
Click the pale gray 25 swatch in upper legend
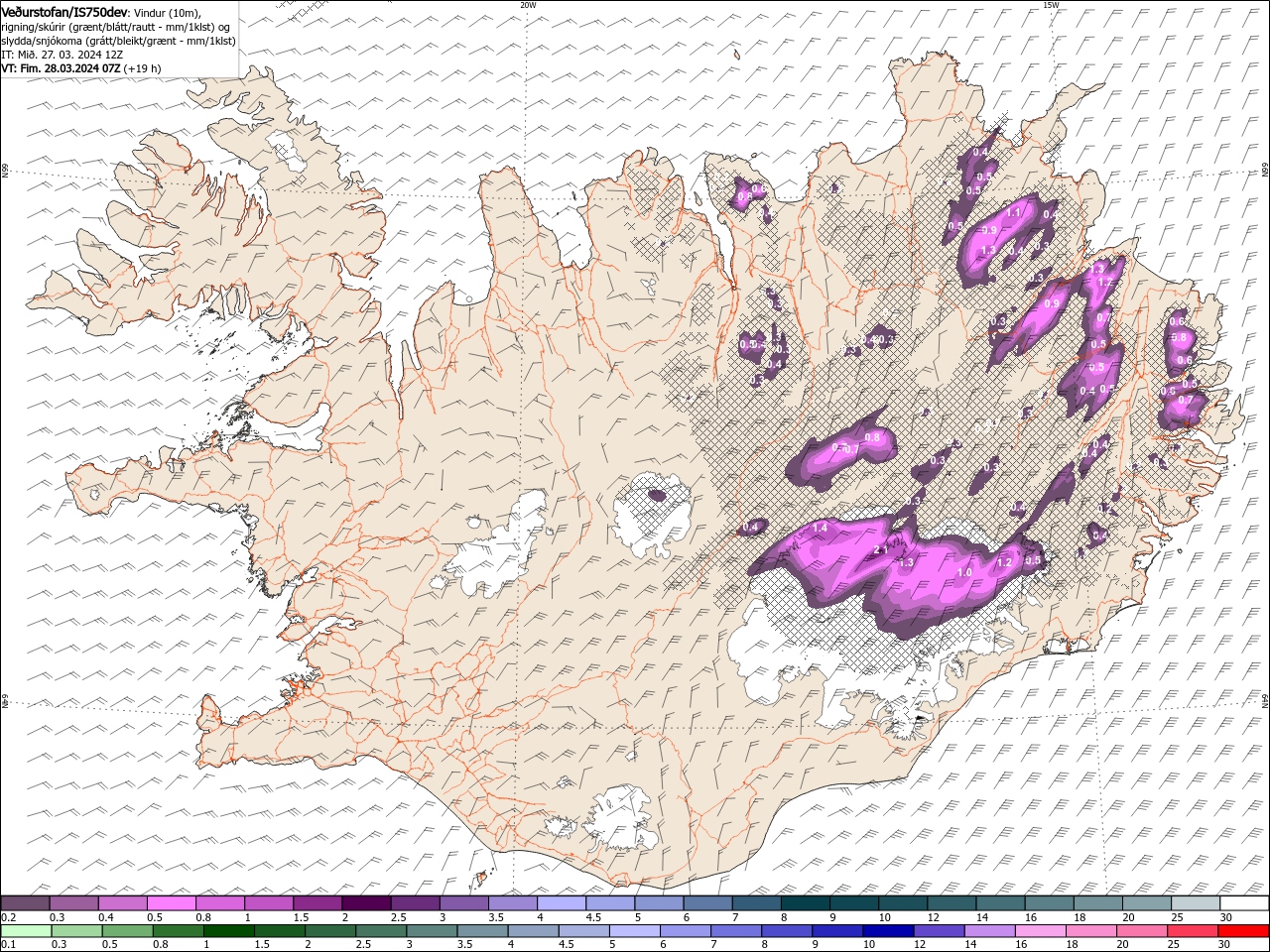(1196, 903)
